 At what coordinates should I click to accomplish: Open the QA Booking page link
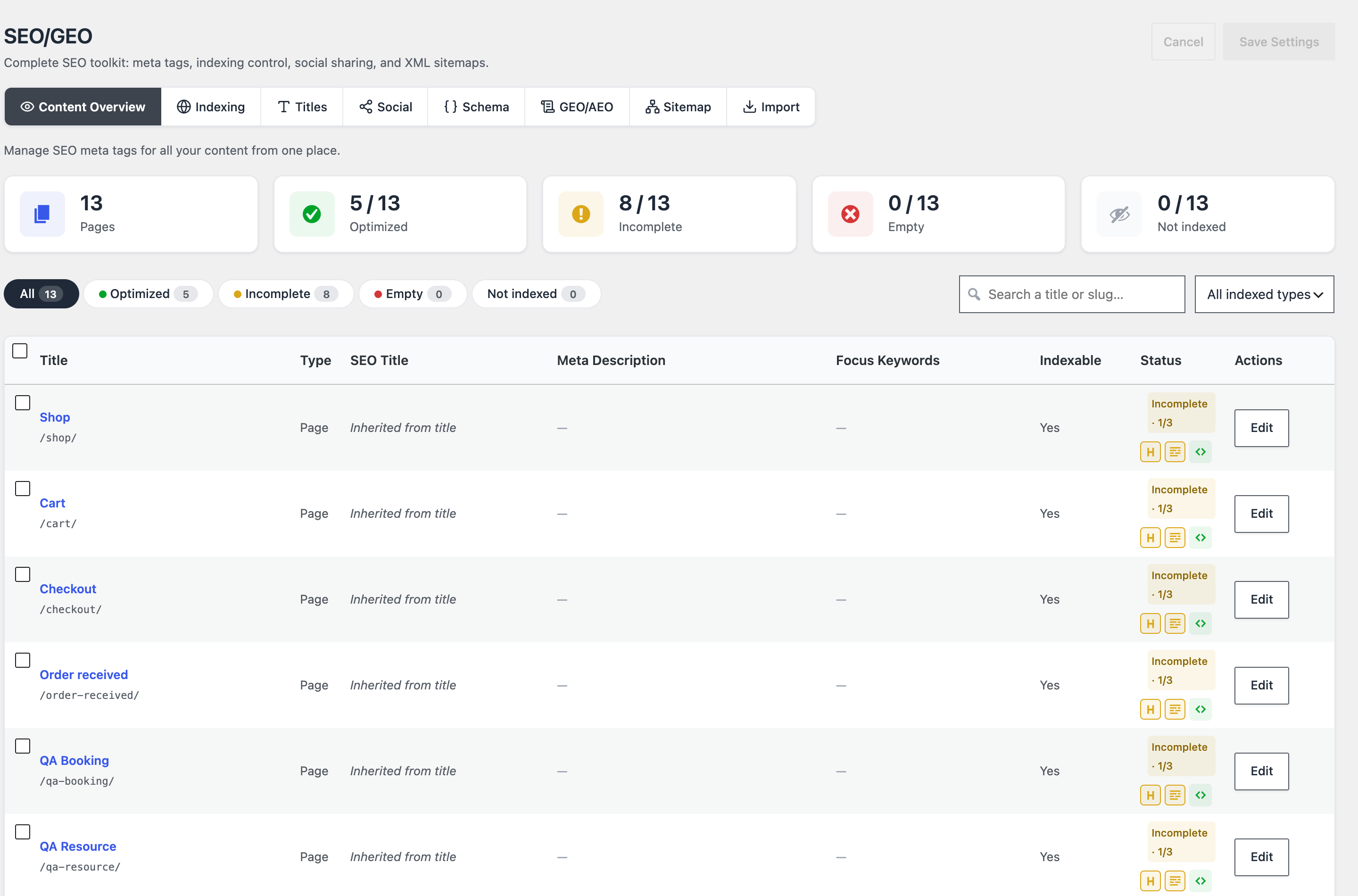(75, 760)
